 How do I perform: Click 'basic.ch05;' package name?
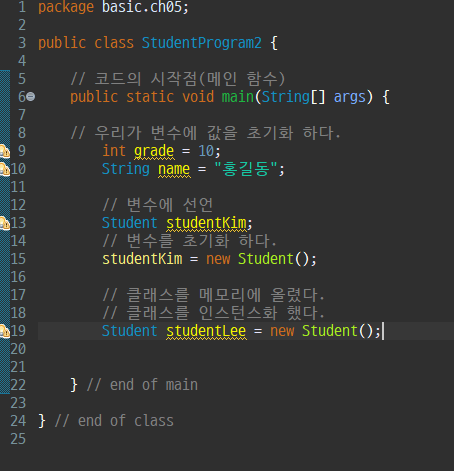pyautogui.click(x=145, y=7)
